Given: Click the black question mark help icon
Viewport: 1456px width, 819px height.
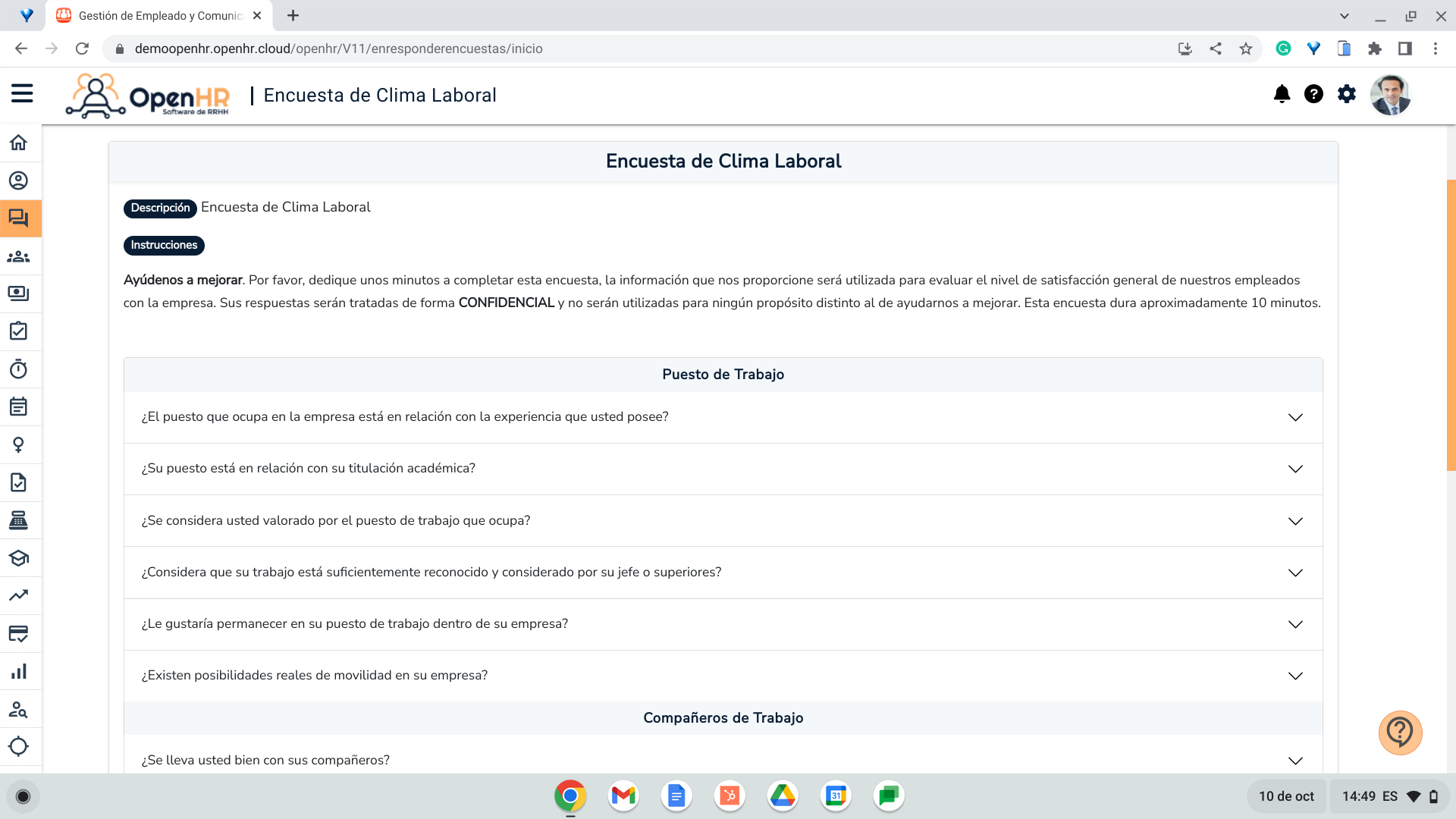Looking at the screenshot, I should pos(1313,94).
